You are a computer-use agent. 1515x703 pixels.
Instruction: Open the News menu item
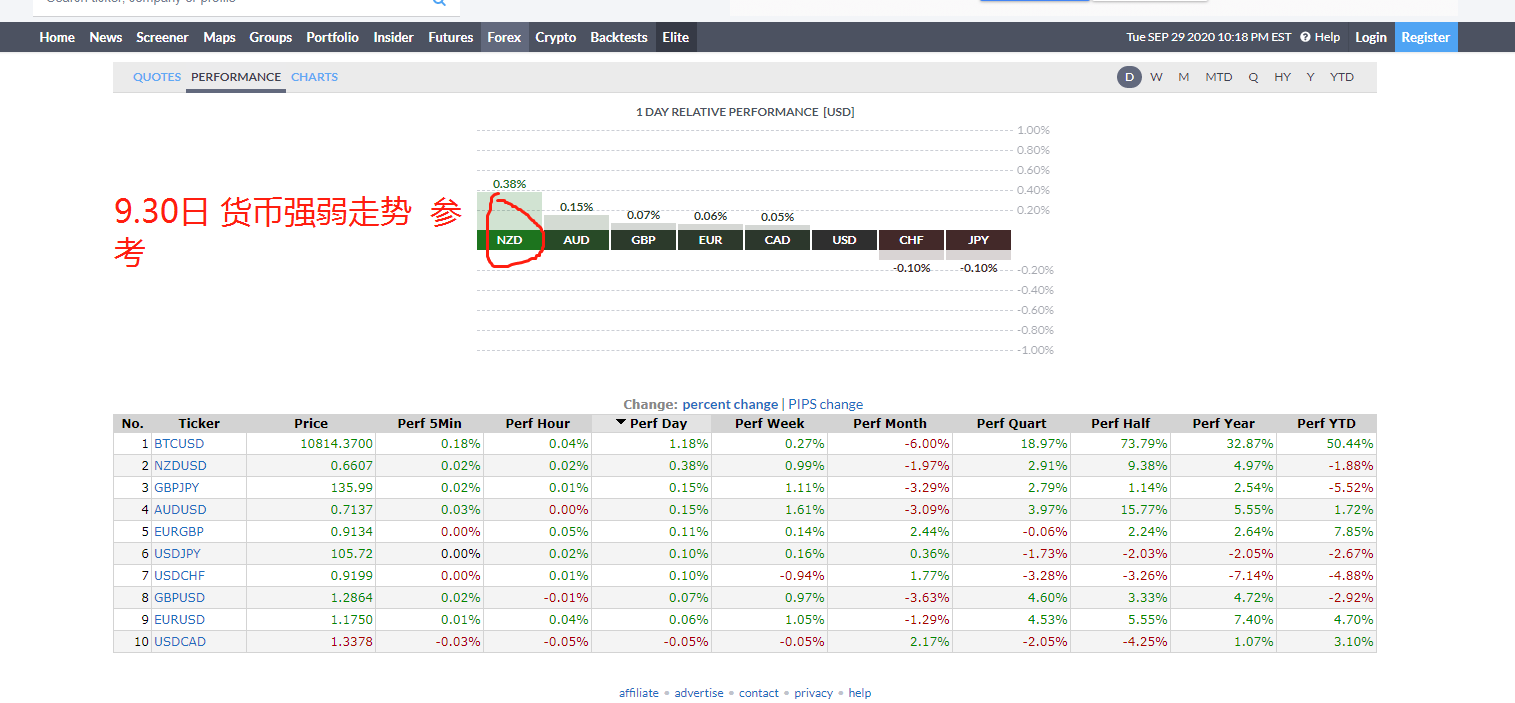pos(106,37)
